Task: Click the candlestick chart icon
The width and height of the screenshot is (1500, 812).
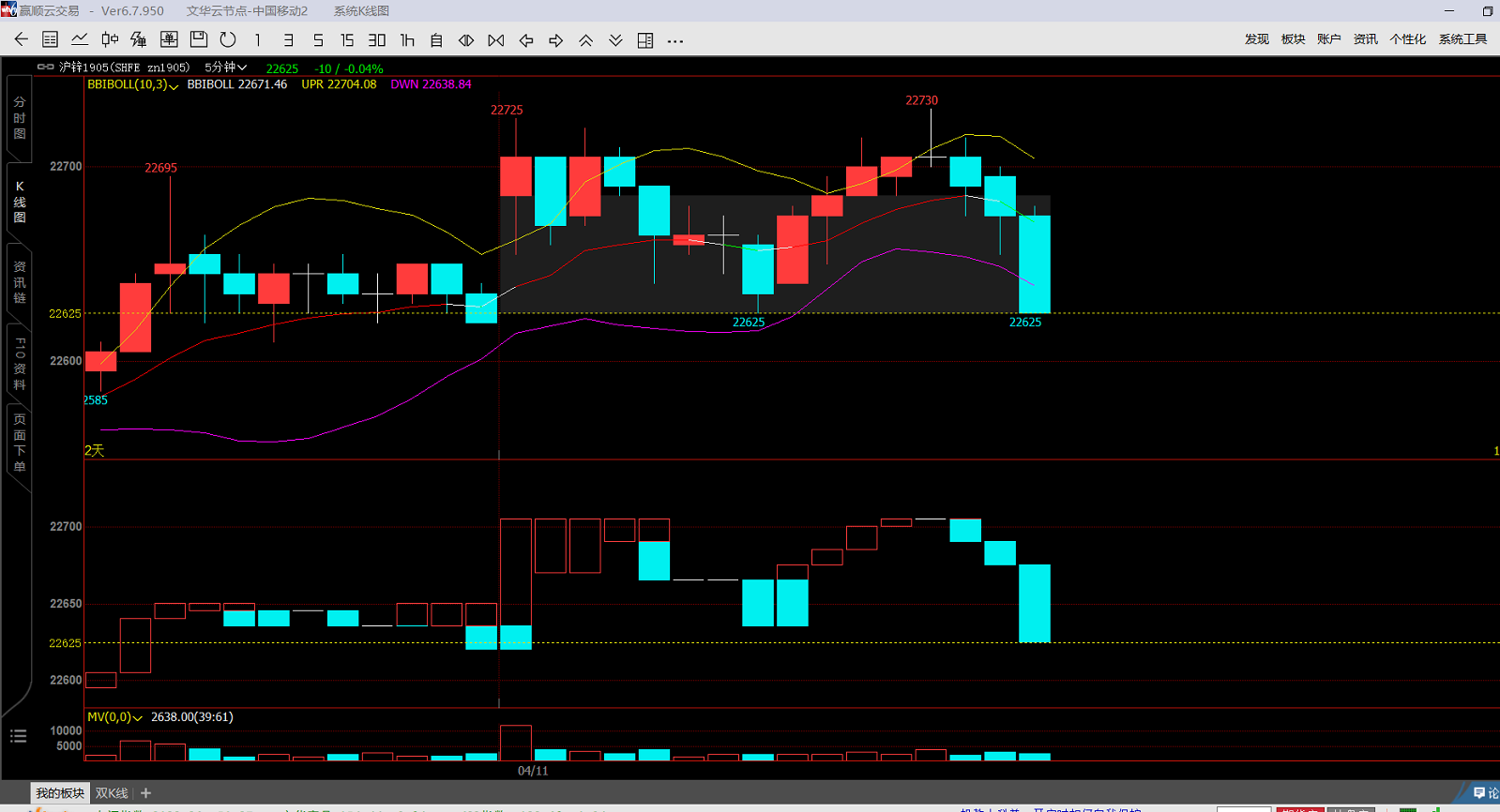Action: click(110, 39)
